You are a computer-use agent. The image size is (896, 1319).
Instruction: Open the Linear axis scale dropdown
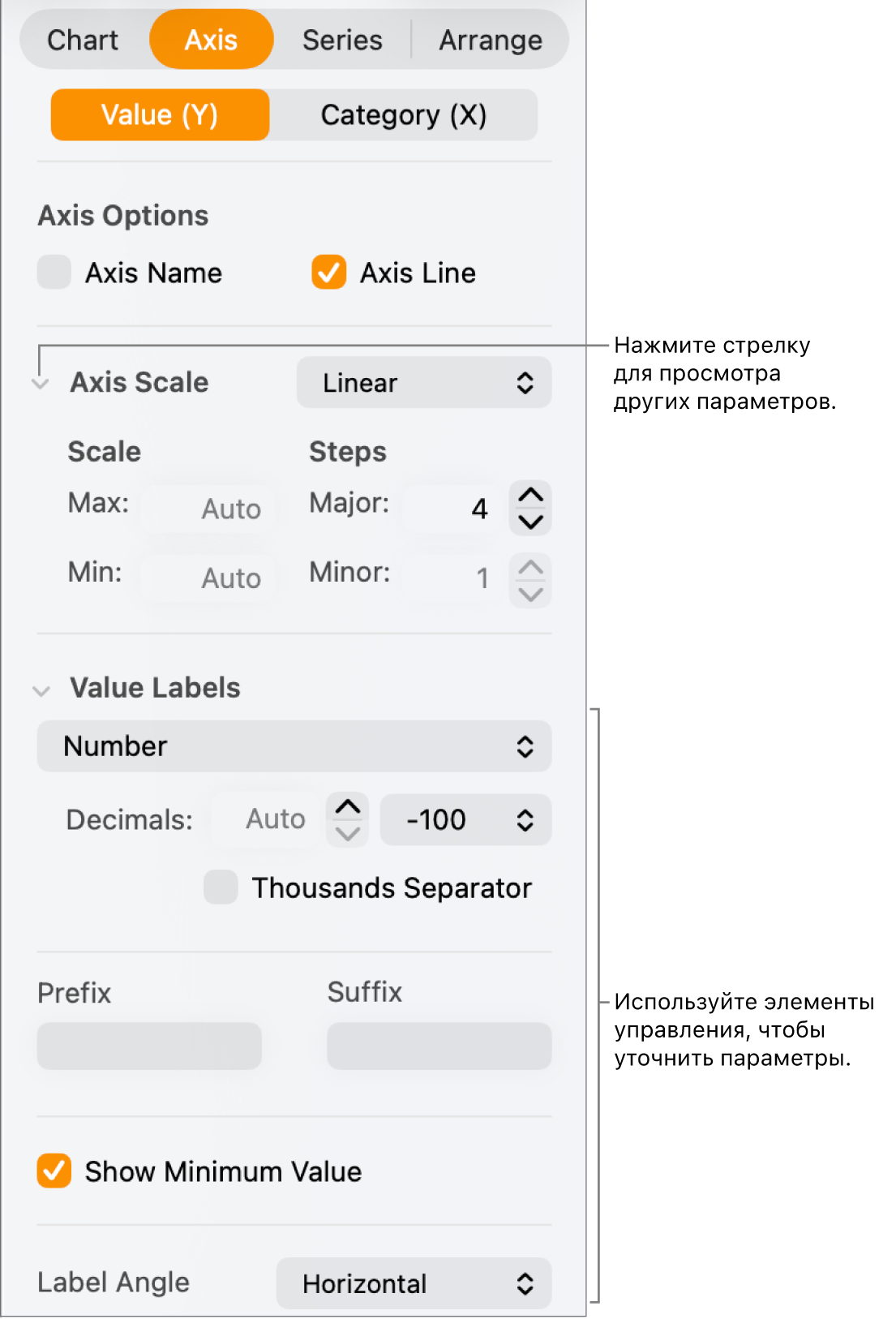423,383
